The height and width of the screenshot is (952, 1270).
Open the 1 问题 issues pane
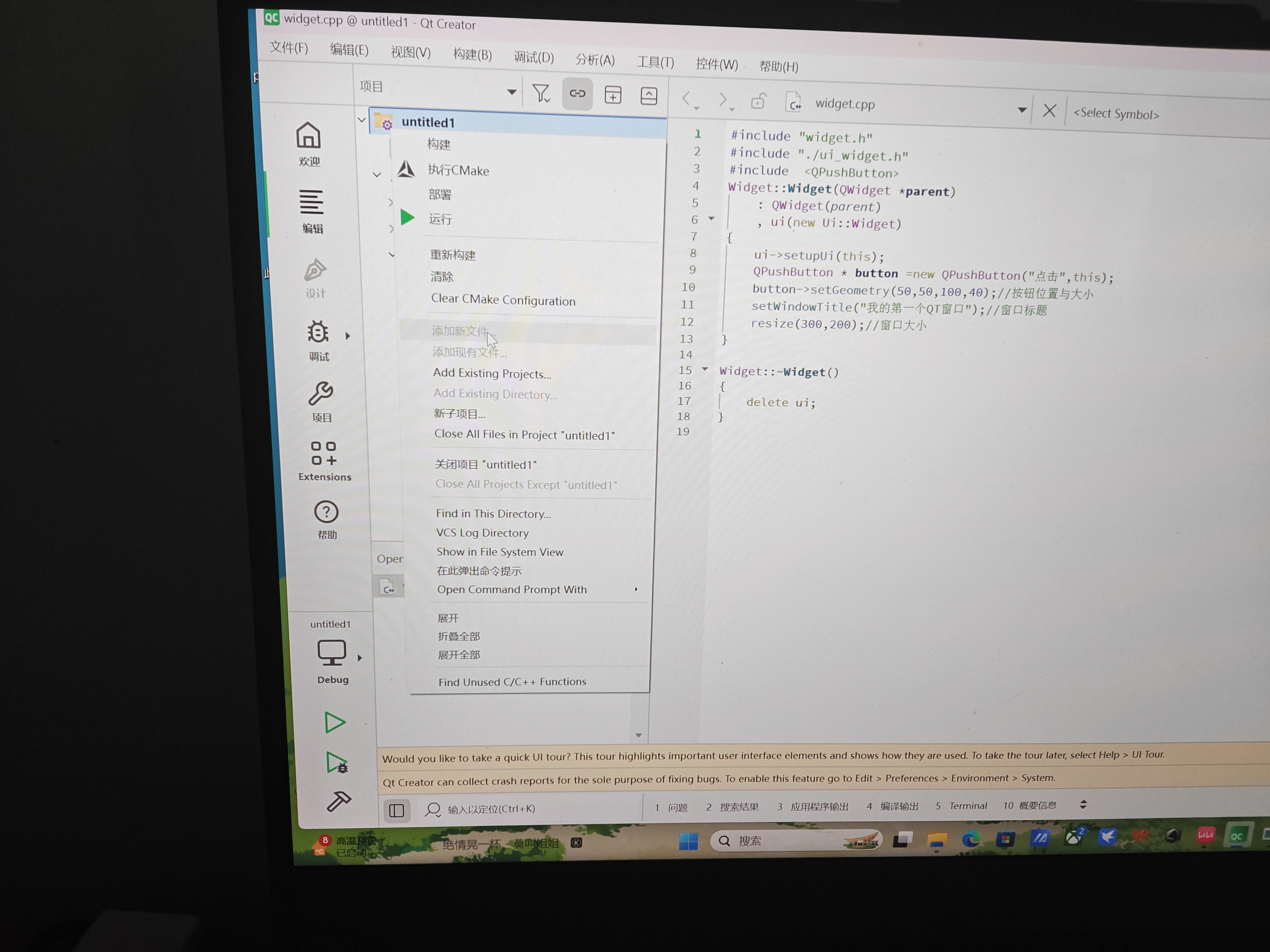(671, 807)
